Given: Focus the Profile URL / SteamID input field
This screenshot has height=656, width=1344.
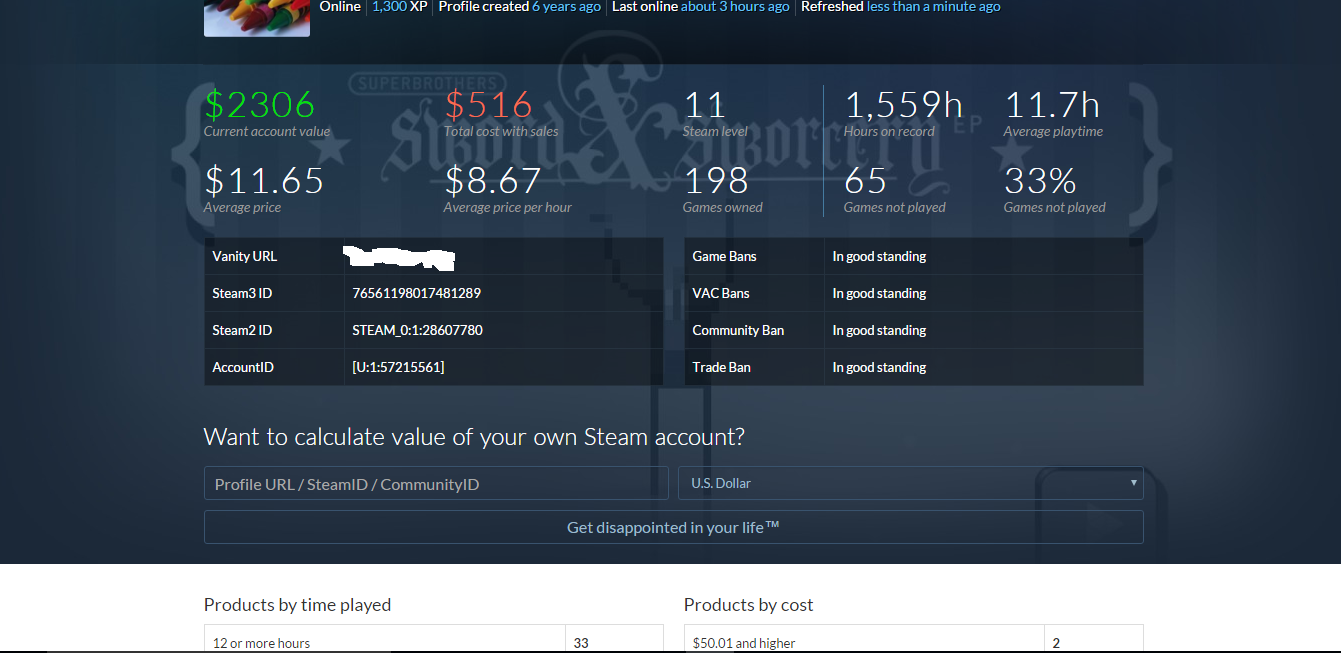Looking at the screenshot, I should tap(436, 484).
